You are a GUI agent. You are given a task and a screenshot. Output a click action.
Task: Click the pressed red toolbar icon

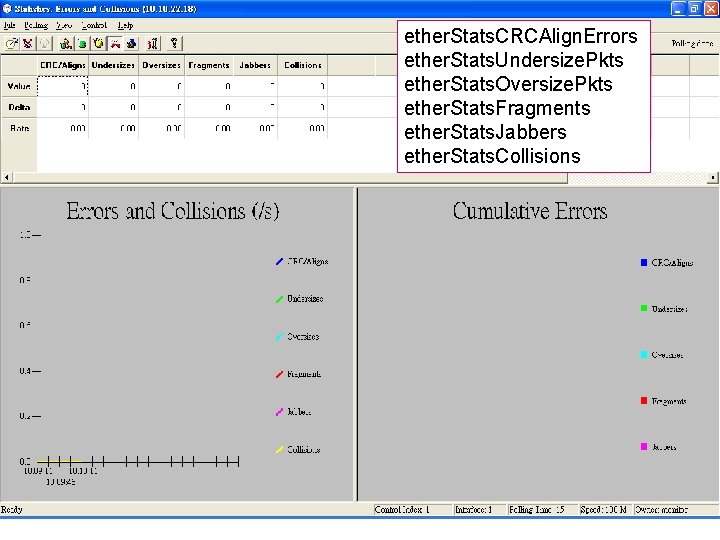pos(115,44)
